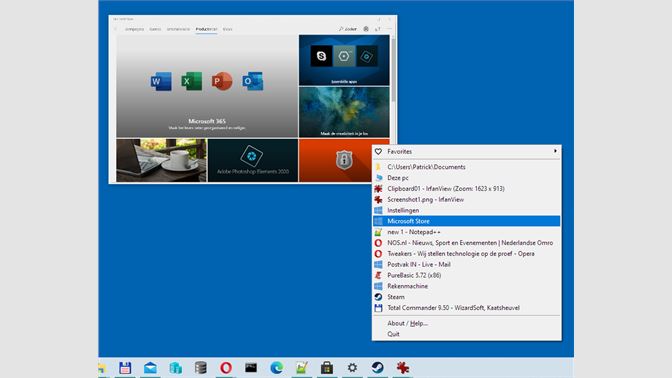Open the coffee cup and newspaper tile

(x=162, y=160)
